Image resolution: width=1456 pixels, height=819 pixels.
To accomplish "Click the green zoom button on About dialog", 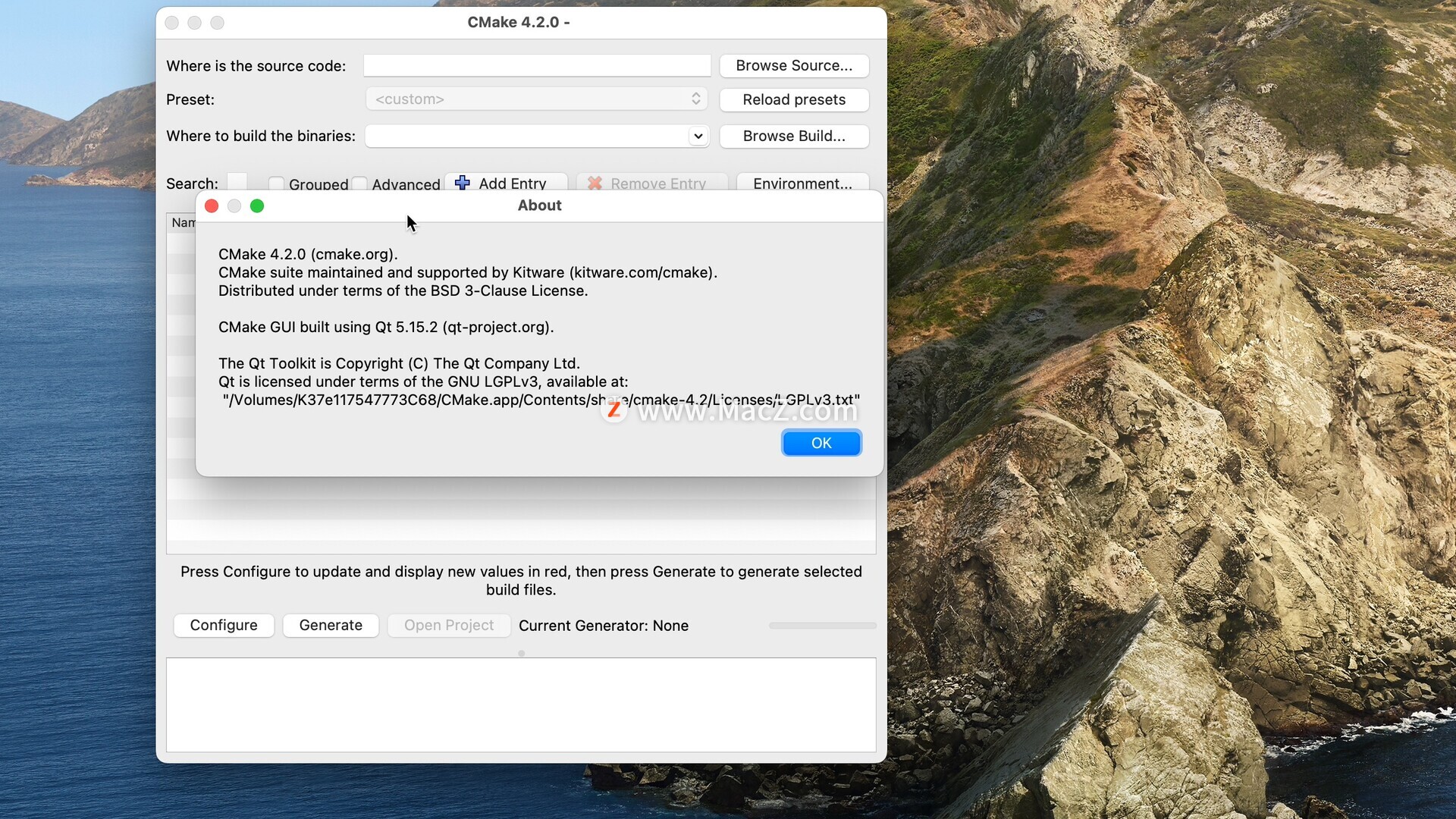I will coord(257,206).
